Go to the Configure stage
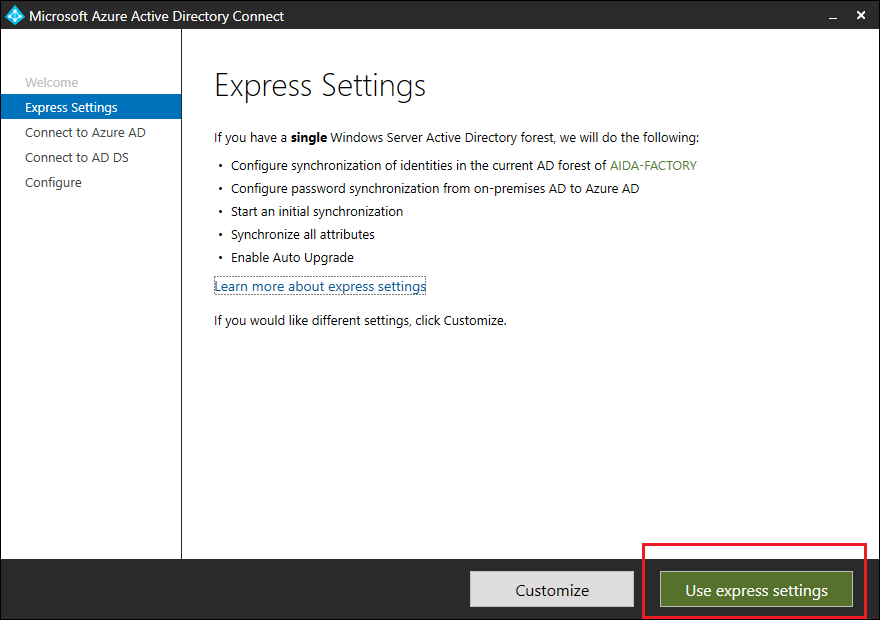 (53, 182)
